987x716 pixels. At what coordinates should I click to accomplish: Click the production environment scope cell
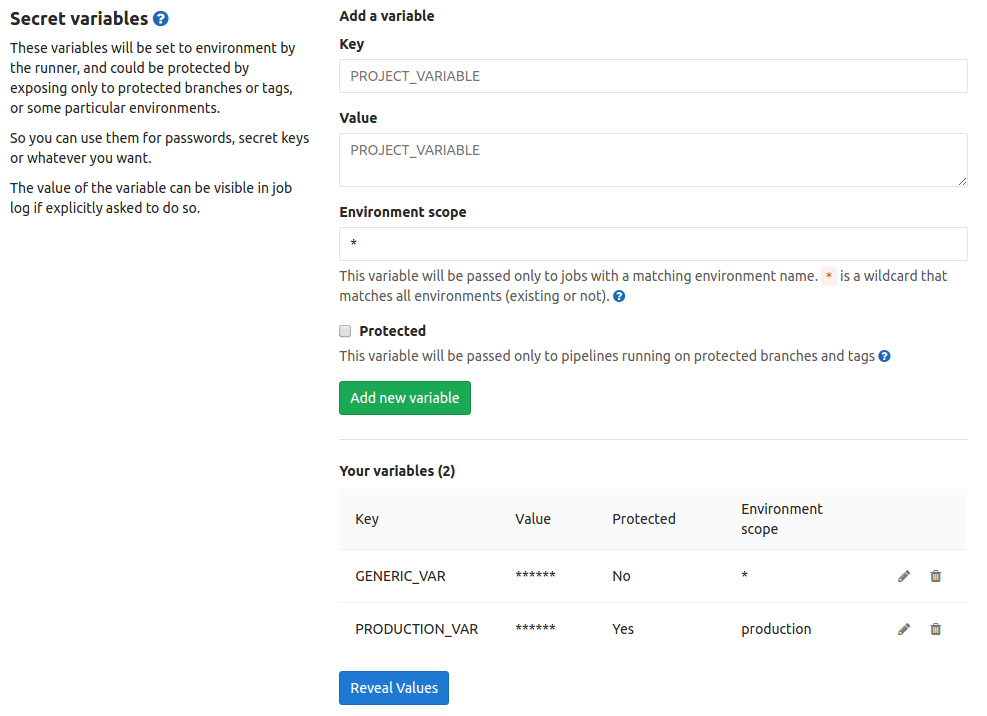pyautogui.click(x=776, y=629)
